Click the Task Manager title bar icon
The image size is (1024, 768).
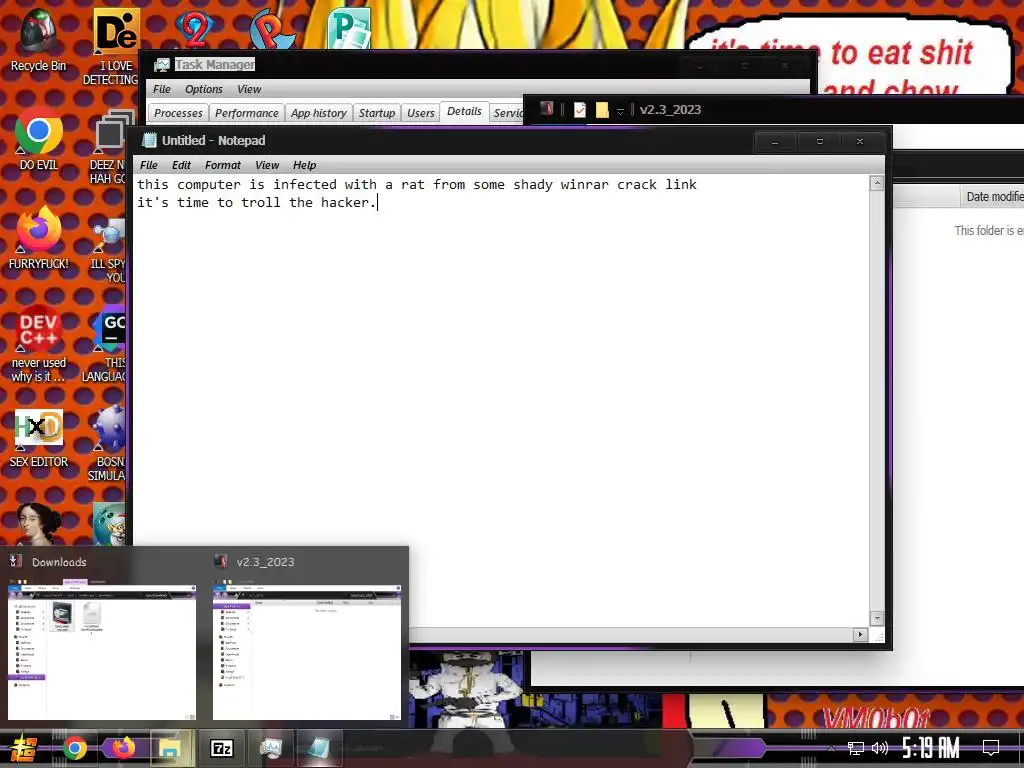coord(161,65)
